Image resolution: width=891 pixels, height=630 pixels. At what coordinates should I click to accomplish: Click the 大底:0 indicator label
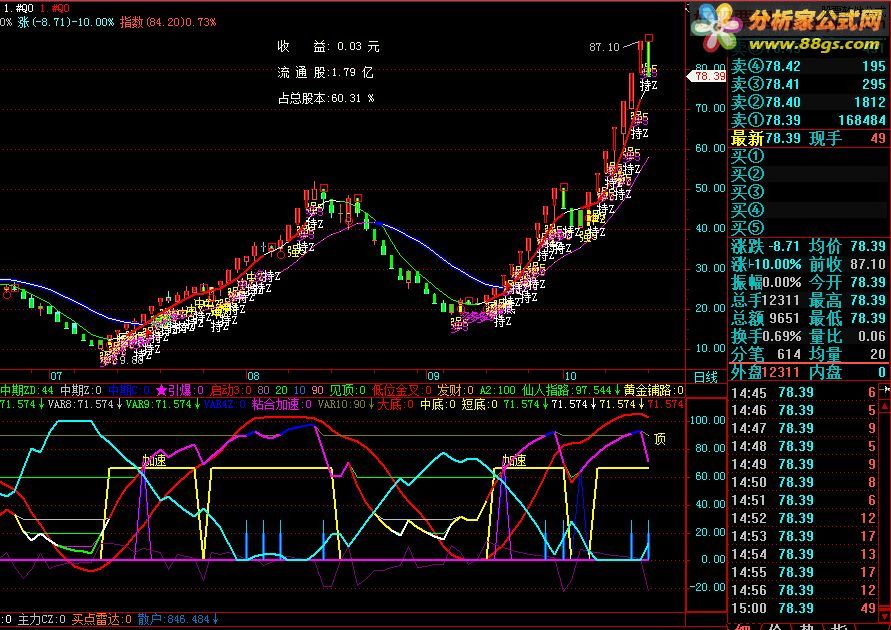(x=396, y=404)
